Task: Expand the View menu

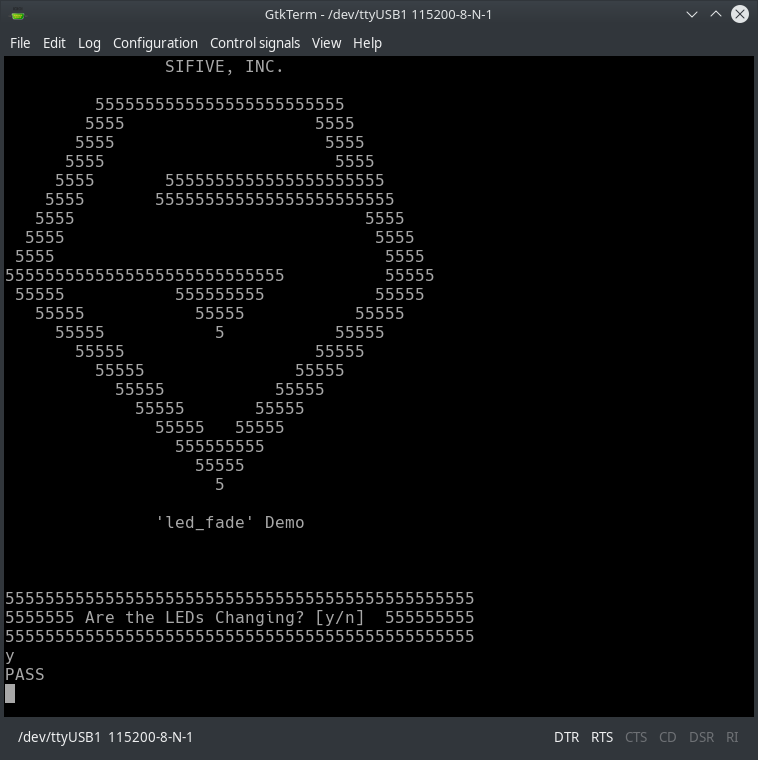Action: [x=326, y=43]
